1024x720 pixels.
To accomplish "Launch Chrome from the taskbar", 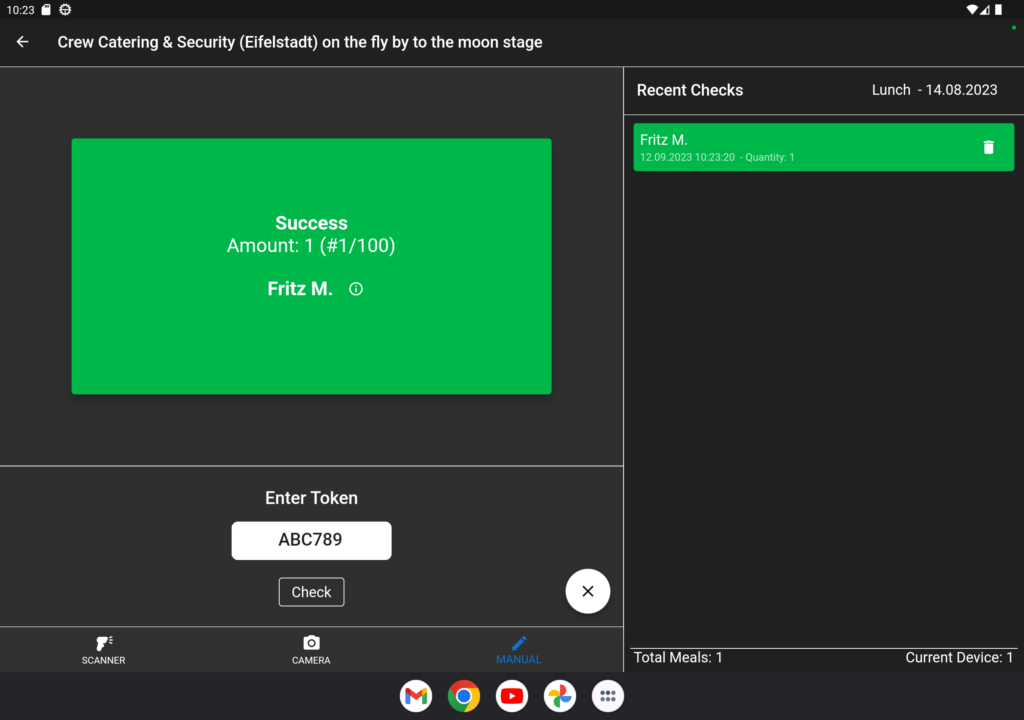I will click(464, 696).
